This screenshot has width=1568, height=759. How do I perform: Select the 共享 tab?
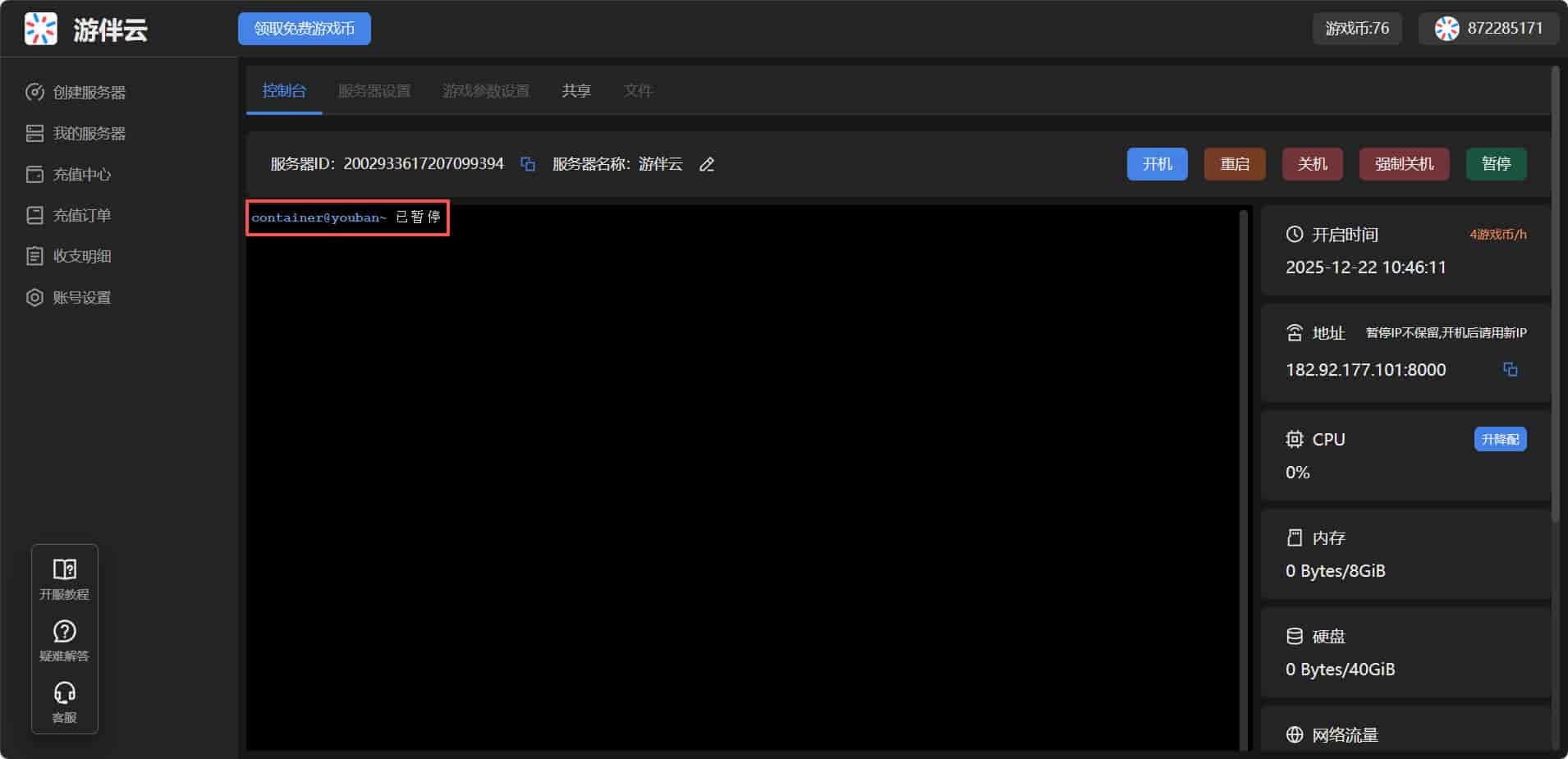click(x=576, y=91)
